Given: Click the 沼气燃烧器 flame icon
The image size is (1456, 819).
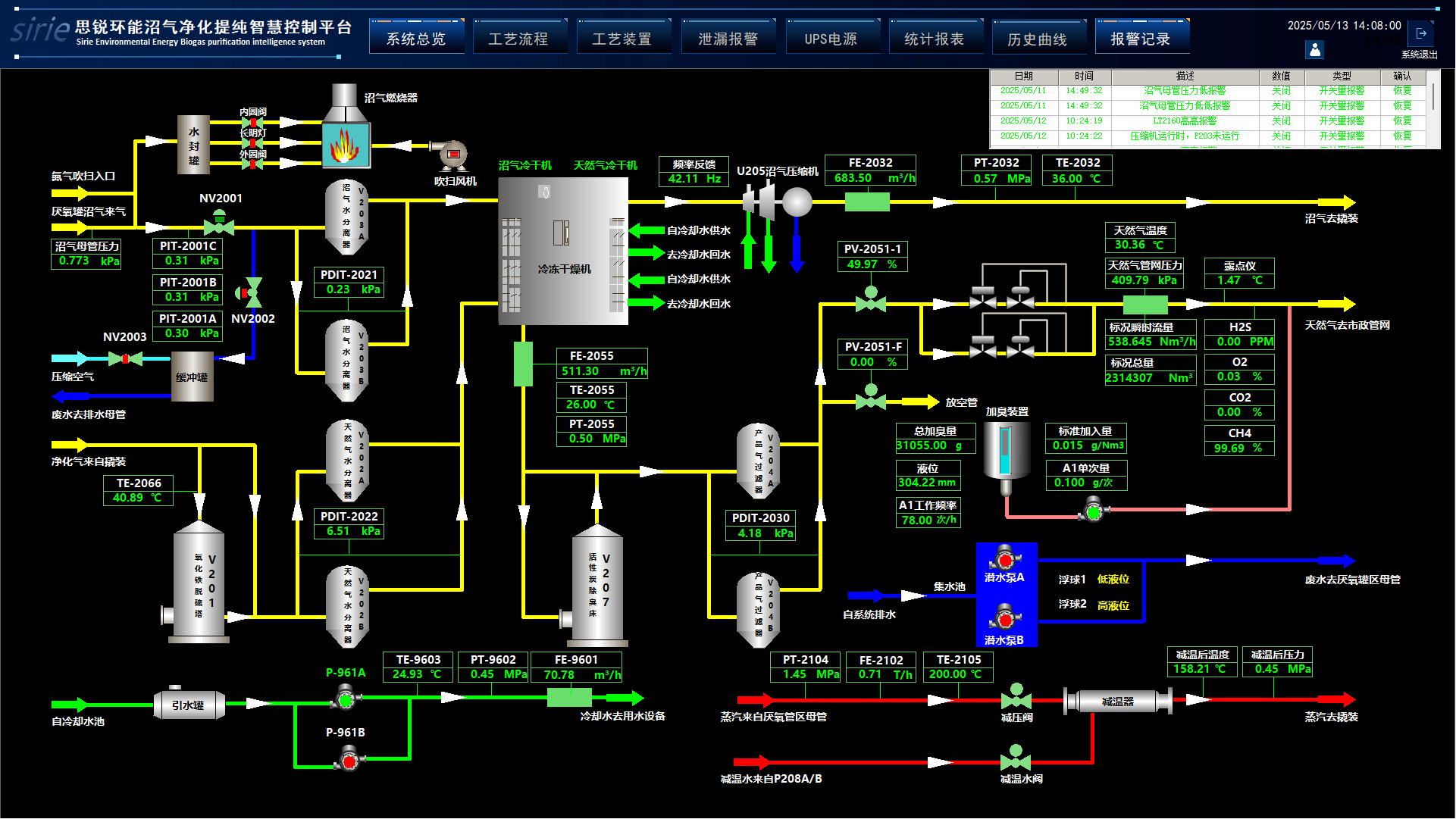Looking at the screenshot, I should tap(346, 145).
